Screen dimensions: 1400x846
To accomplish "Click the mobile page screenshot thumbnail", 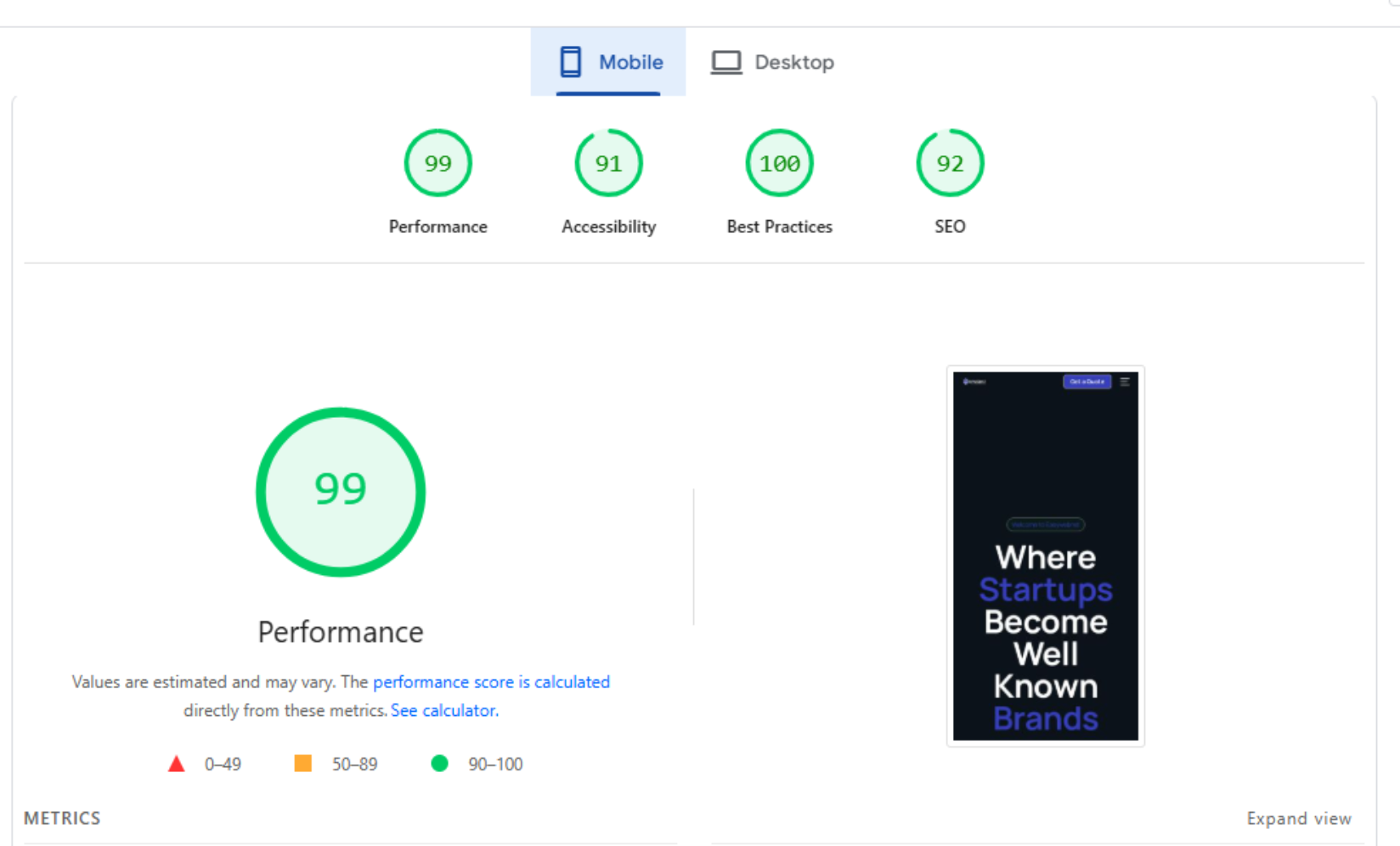I will (x=1045, y=556).
